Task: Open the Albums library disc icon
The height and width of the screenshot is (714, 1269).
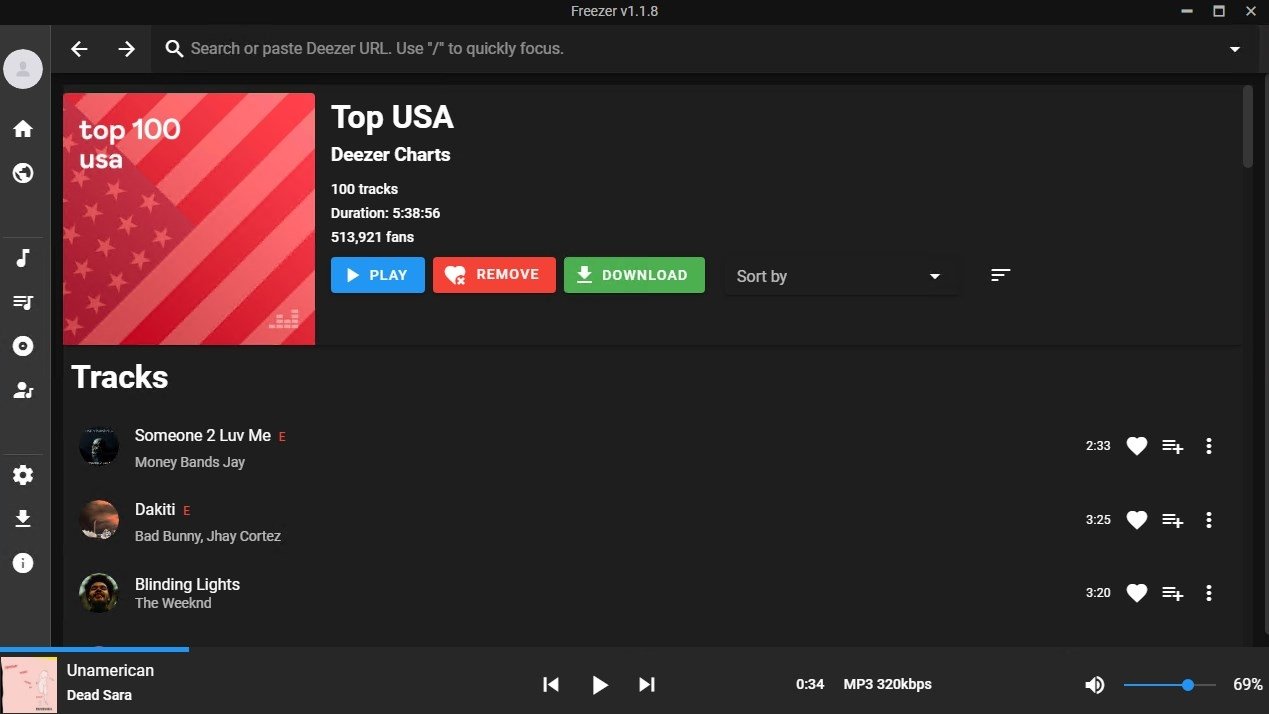Action: tap(23, 346)
